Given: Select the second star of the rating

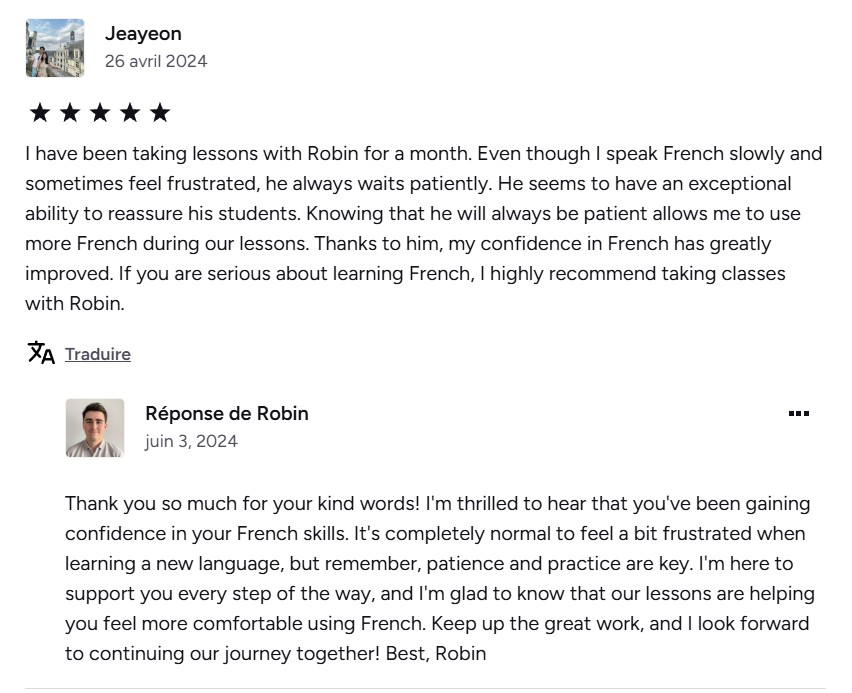Looking at the screenshot, I should 69,112.
